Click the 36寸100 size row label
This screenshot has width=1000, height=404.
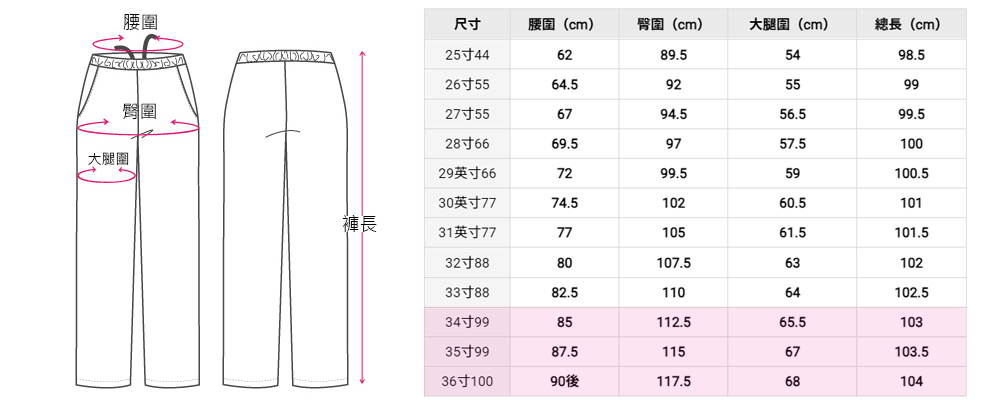[x=467, y=381]
